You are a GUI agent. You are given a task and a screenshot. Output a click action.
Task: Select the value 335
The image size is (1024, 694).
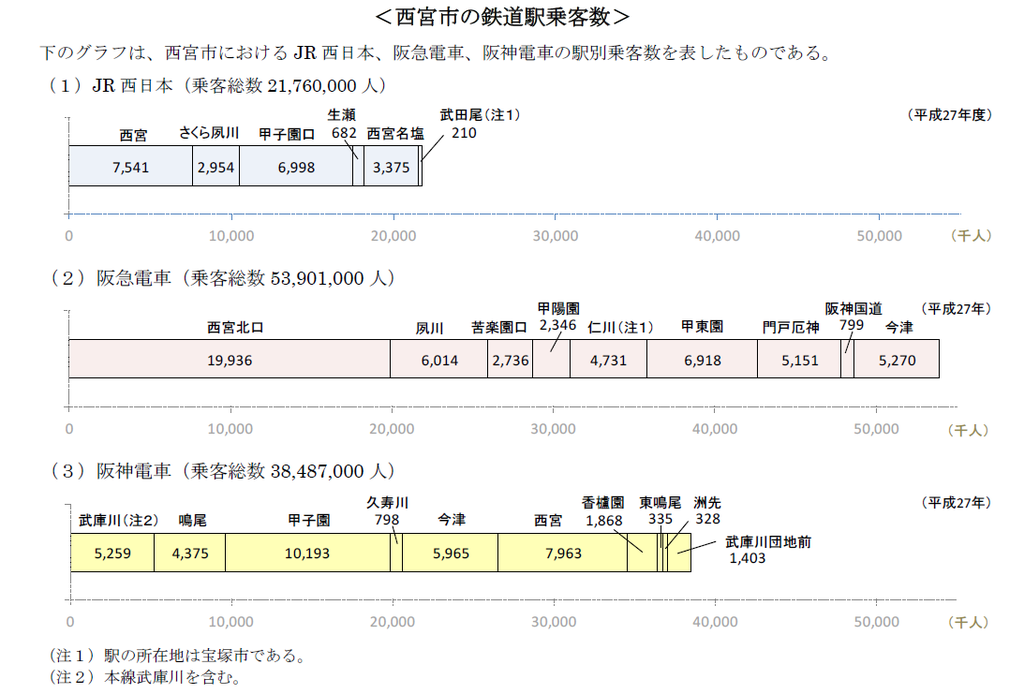click(660, 519)
